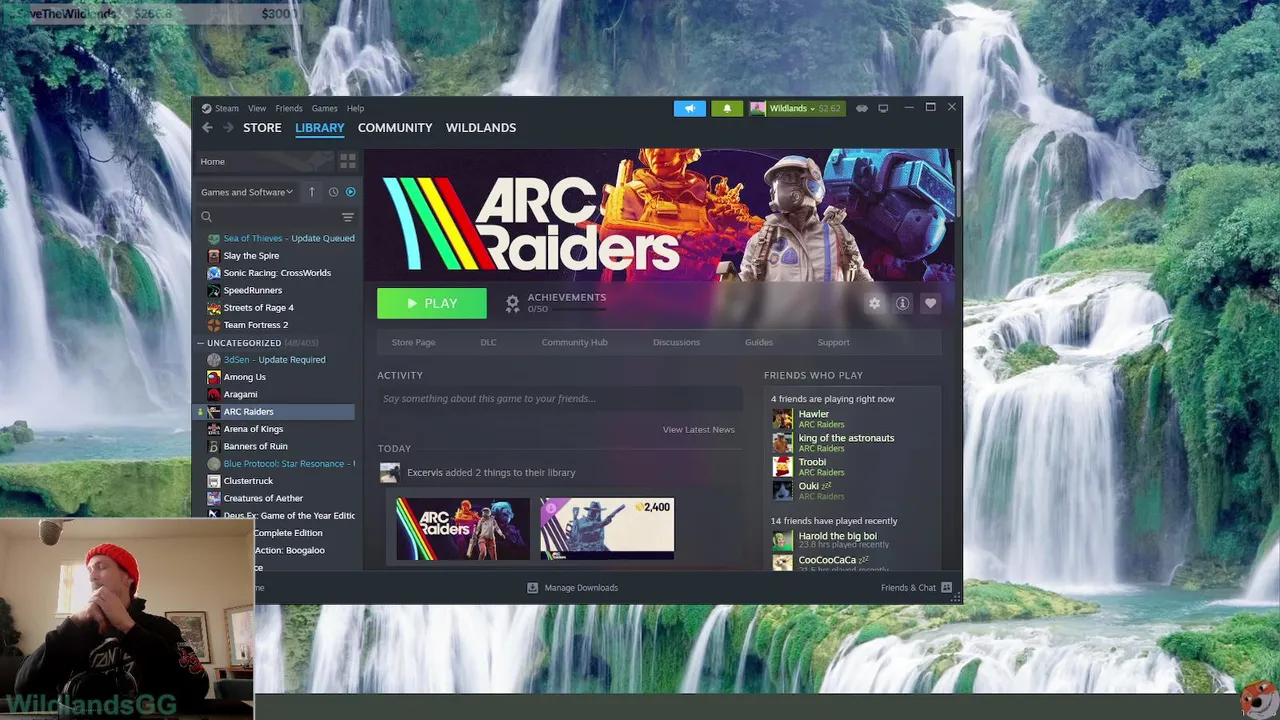This screenshot has width=1280, height=720.
Task: Open the Wildlands account dropdown arrow
Action: click(x=813, y=108)
